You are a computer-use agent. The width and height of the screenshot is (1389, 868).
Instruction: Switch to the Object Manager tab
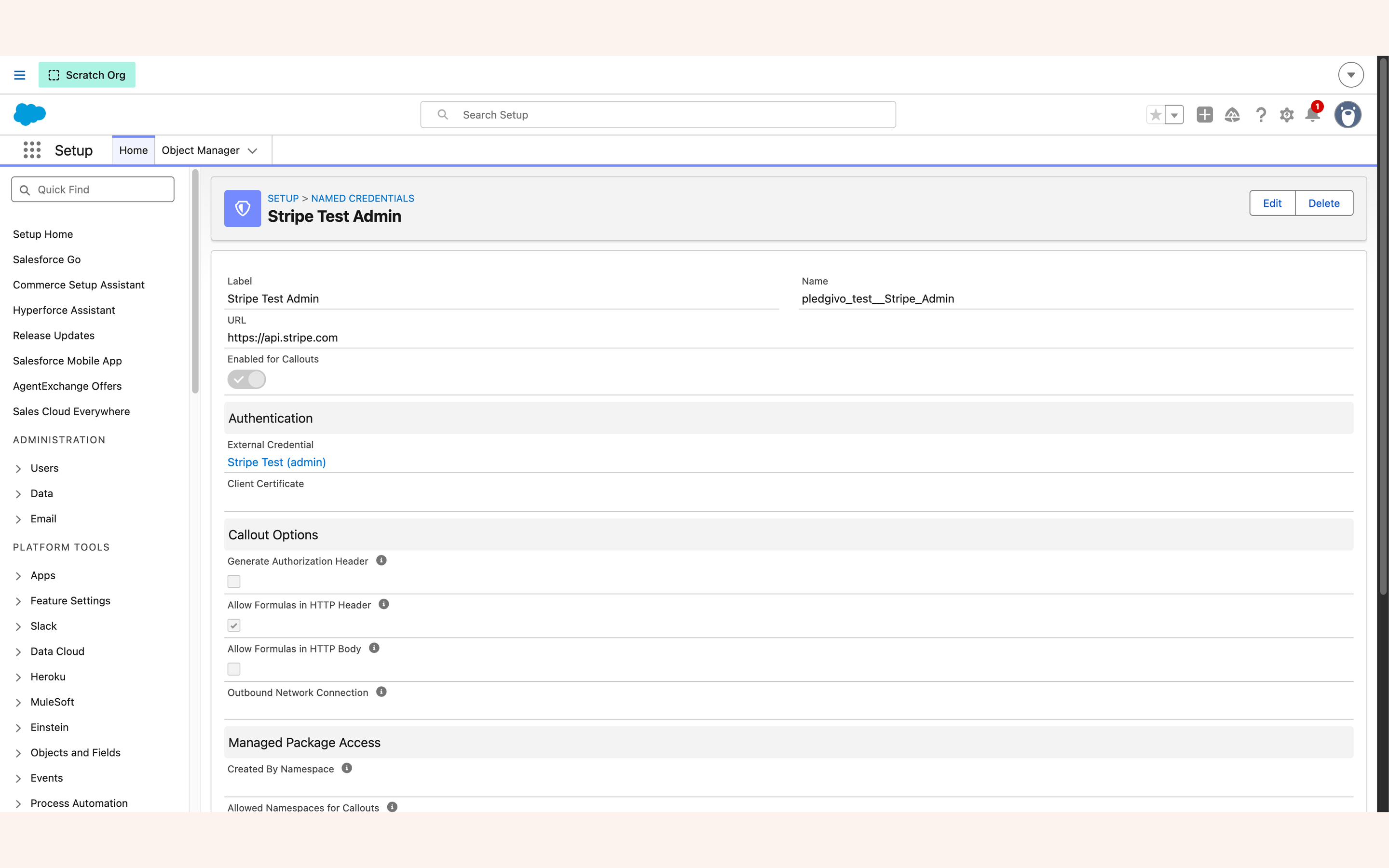200,150
